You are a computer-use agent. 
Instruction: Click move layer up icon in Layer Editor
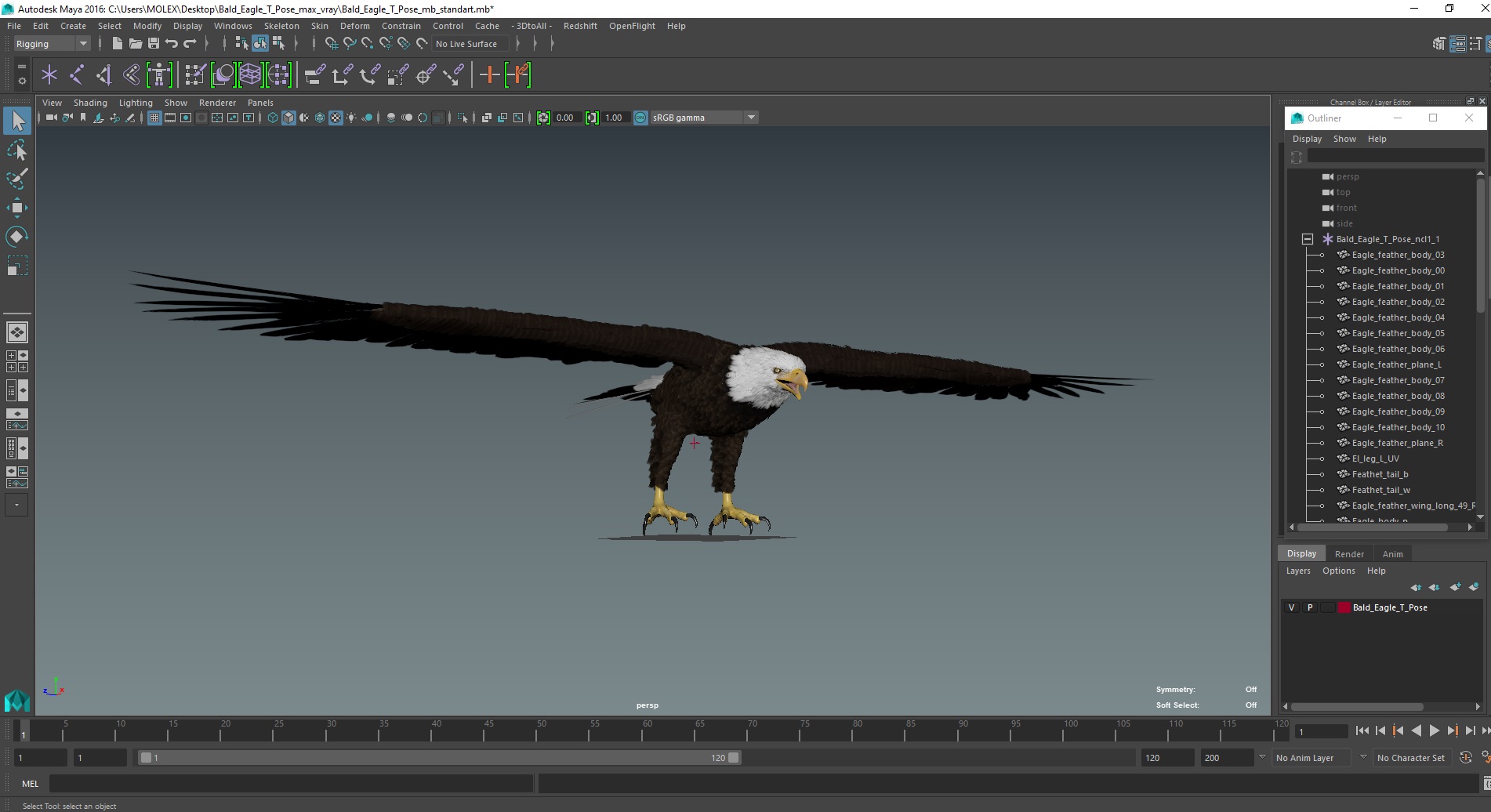[1416, 587]
